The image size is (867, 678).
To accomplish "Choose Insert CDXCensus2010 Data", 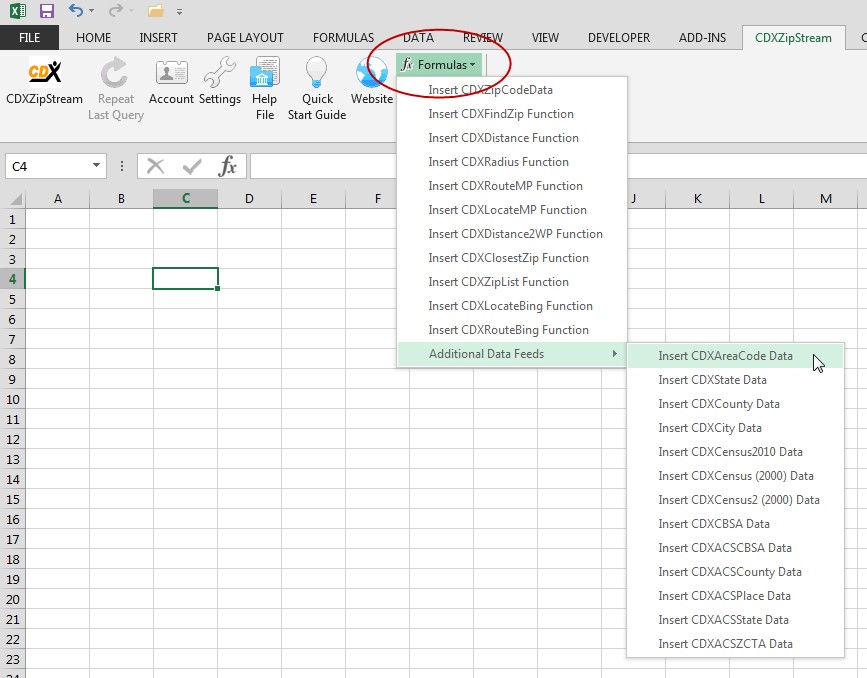I will tap(735, 452).
